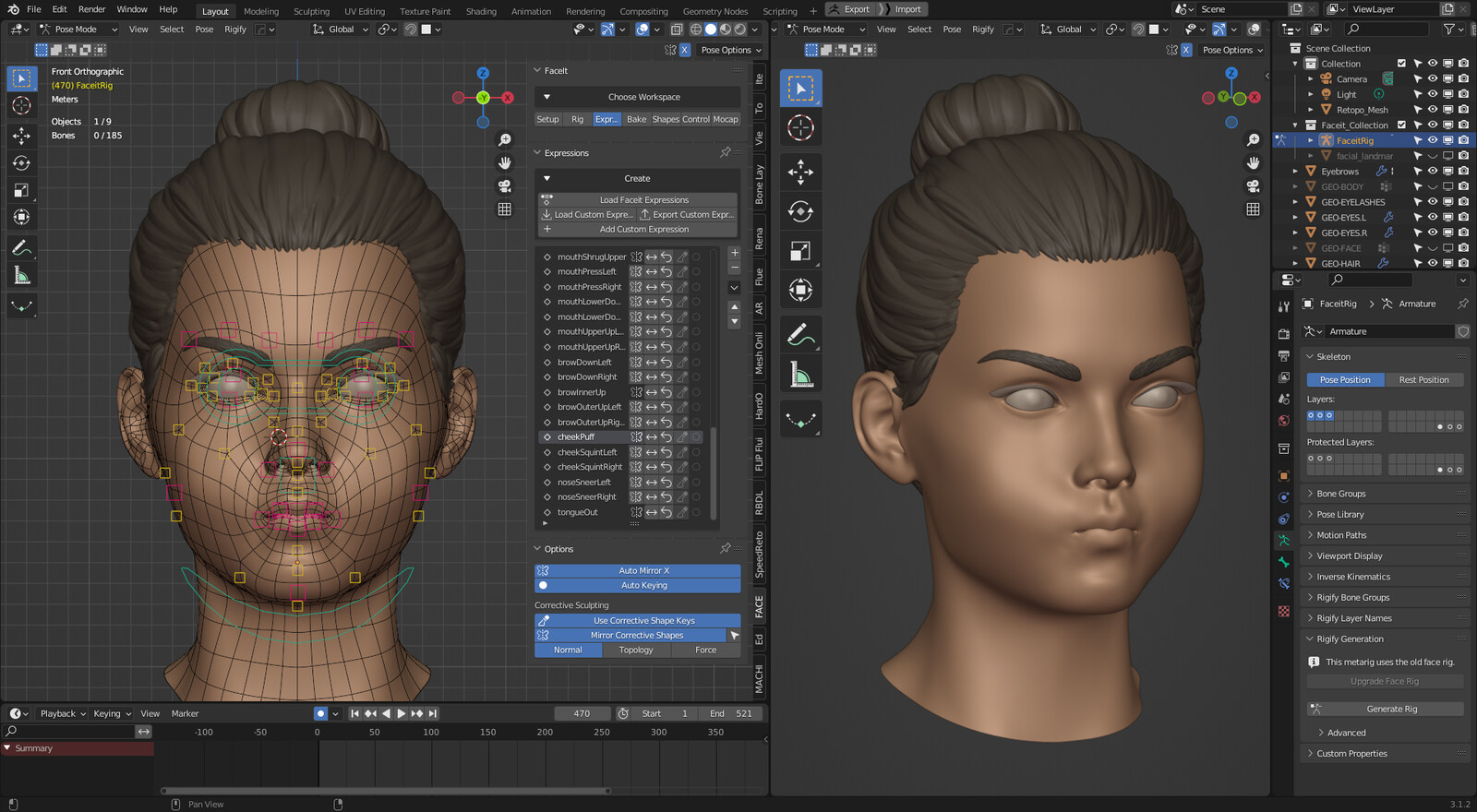Select the Rotate tool in left viewport
1477x812 pixels.
coord(21,163)
